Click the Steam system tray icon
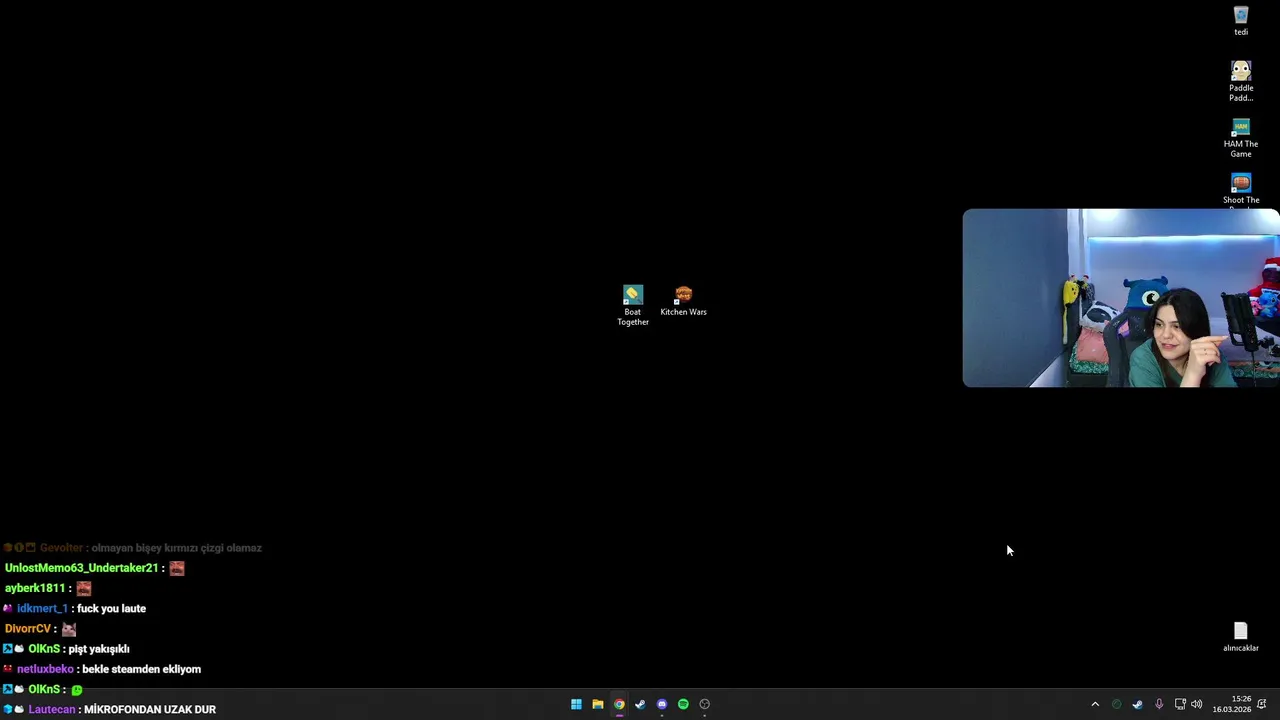This screenshot has width=1280, height=720. click(x=1137, y=704)
